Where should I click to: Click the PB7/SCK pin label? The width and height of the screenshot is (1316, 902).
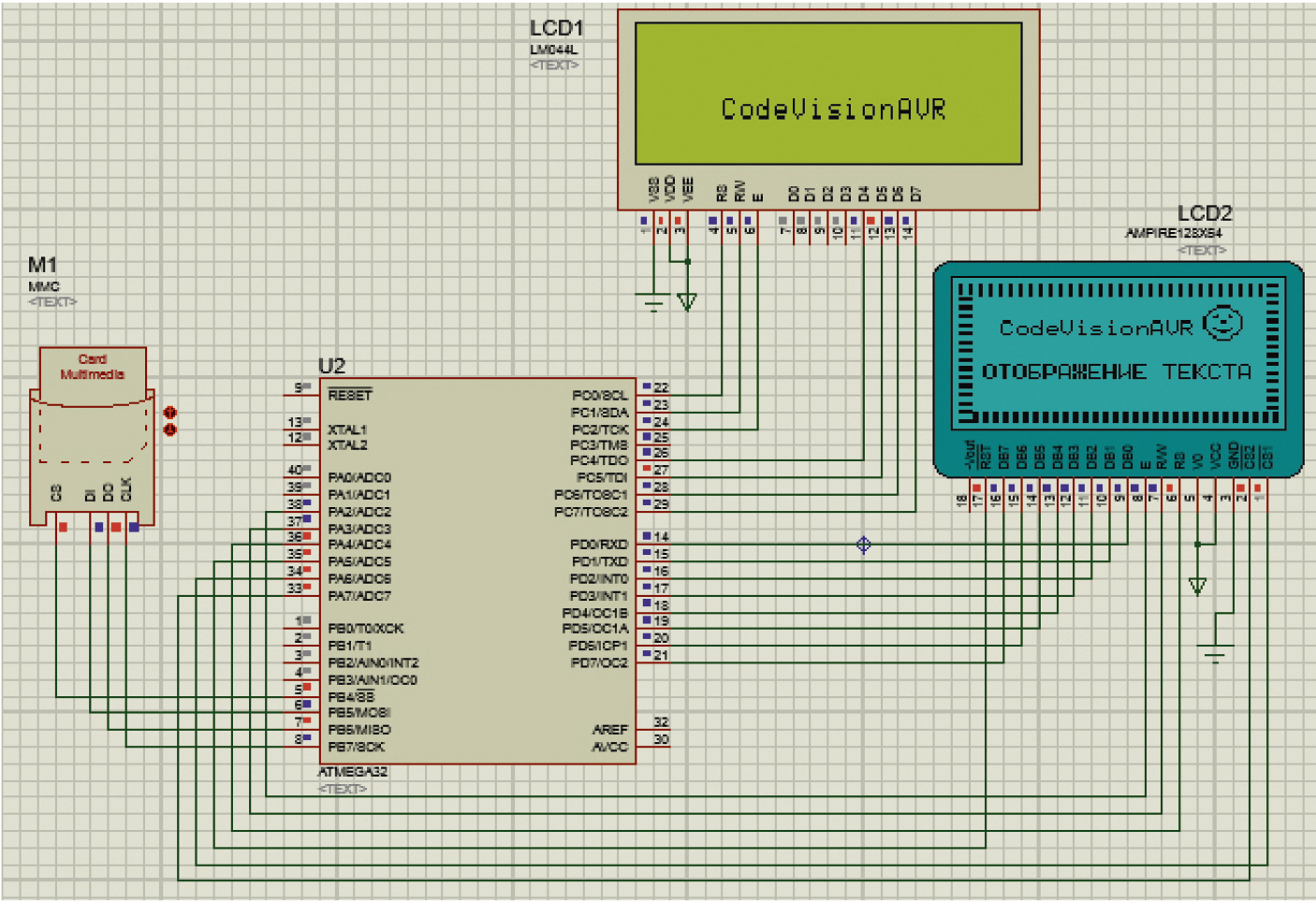(x=356, y=747)
